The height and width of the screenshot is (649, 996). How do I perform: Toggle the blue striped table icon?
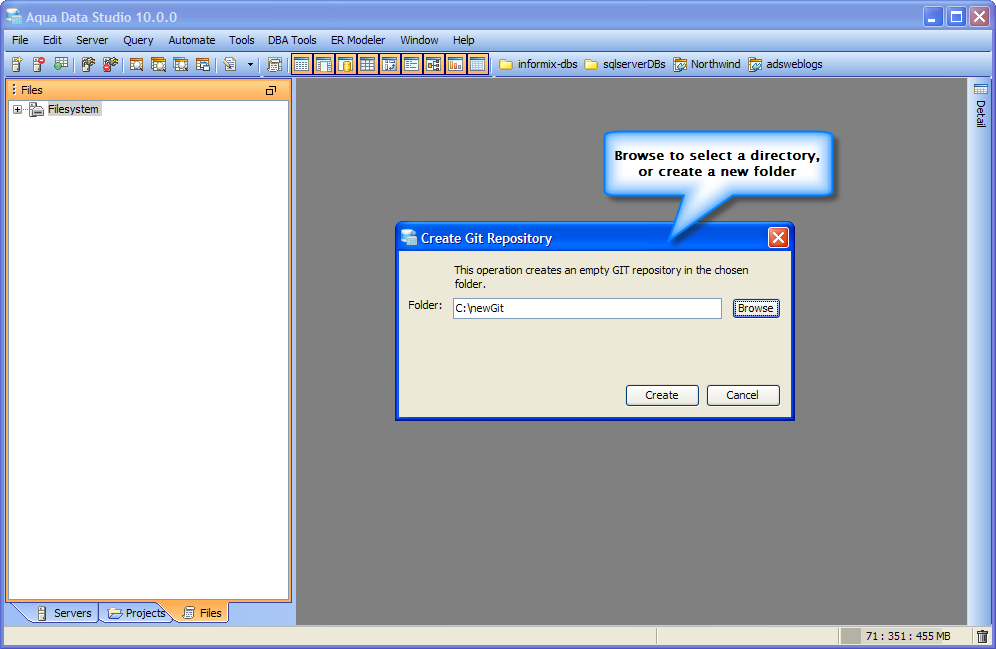(478, 64)
